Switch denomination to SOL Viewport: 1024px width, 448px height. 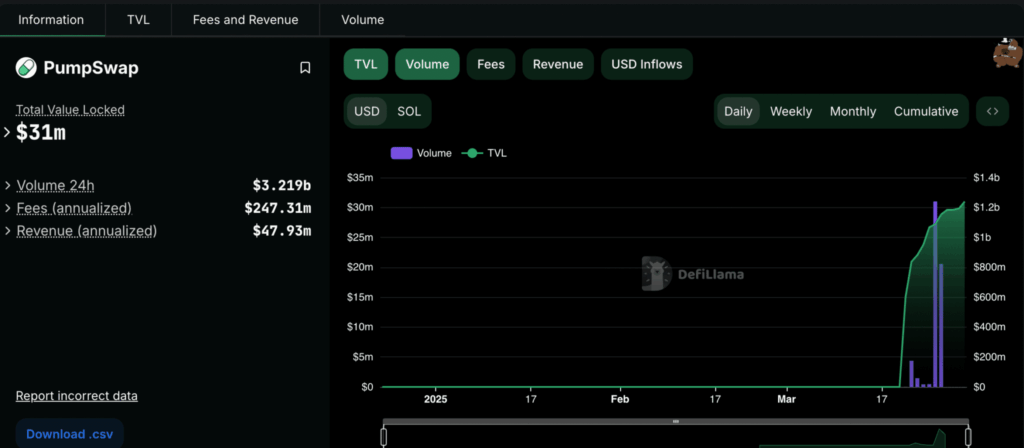tap(409, 111)
